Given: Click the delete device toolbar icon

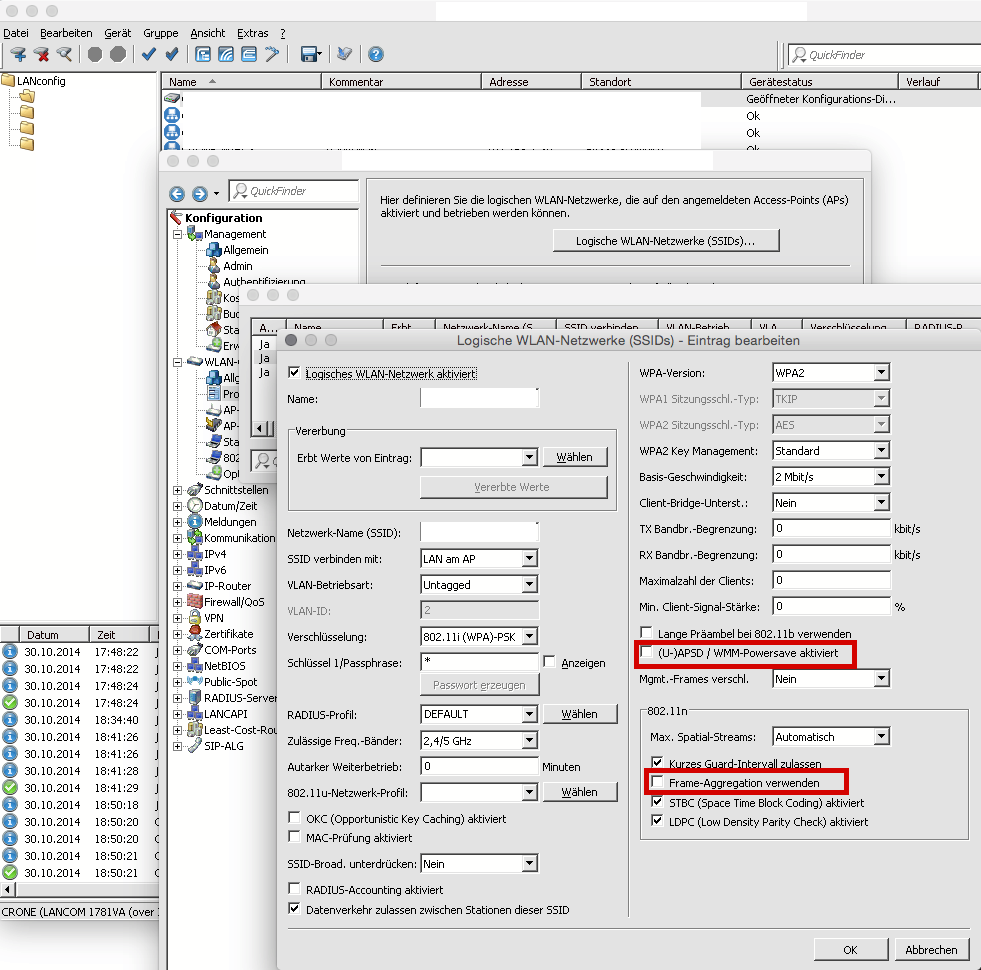Looking at the screenshot, I should [41, 54].
